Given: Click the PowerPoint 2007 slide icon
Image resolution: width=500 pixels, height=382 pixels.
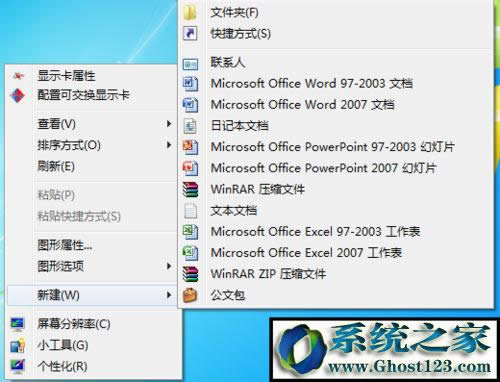Looking at the screenshot, I should pyautogui.click(x=190, y=168).
